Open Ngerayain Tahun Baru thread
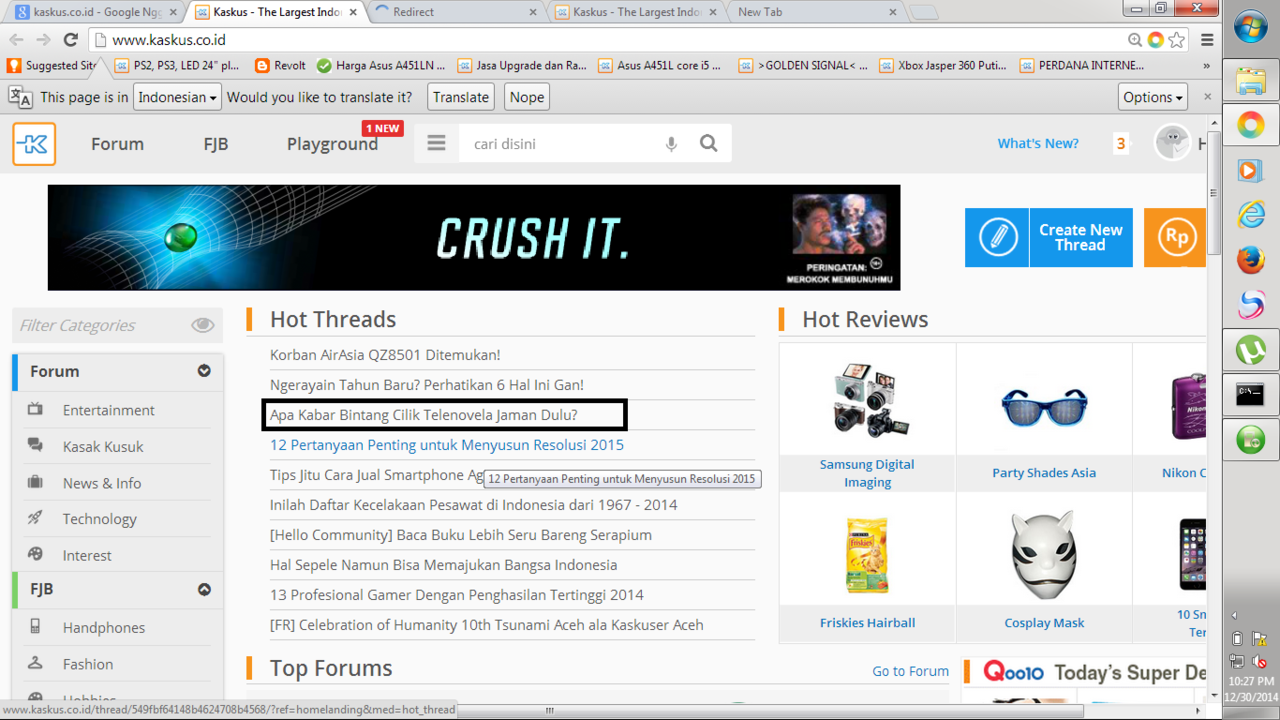Image resolution: width=1280 pixels, height=720 pixels. [427, 385]
